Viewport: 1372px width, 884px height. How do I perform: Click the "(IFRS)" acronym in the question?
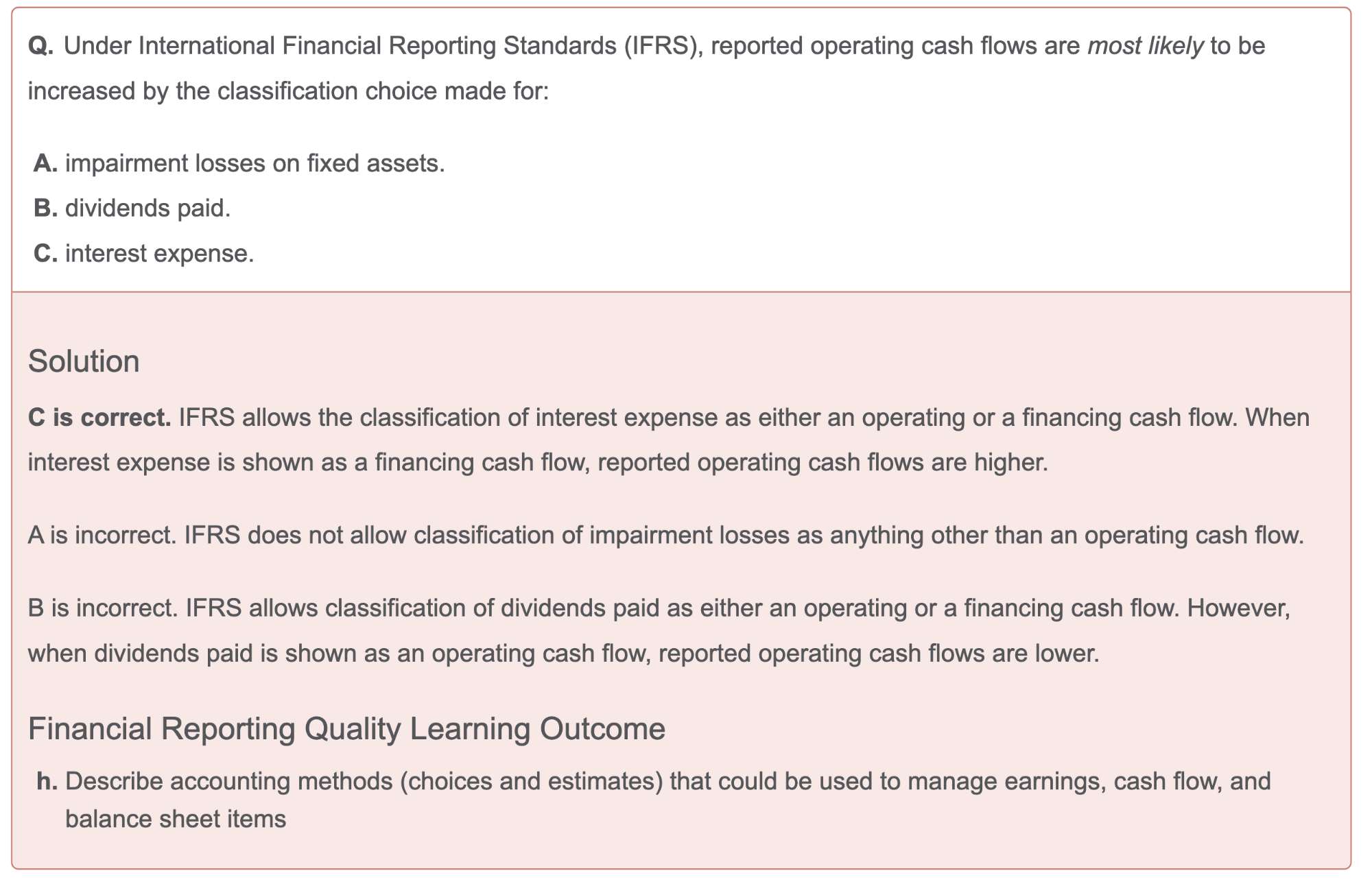[x=663, y=46]
